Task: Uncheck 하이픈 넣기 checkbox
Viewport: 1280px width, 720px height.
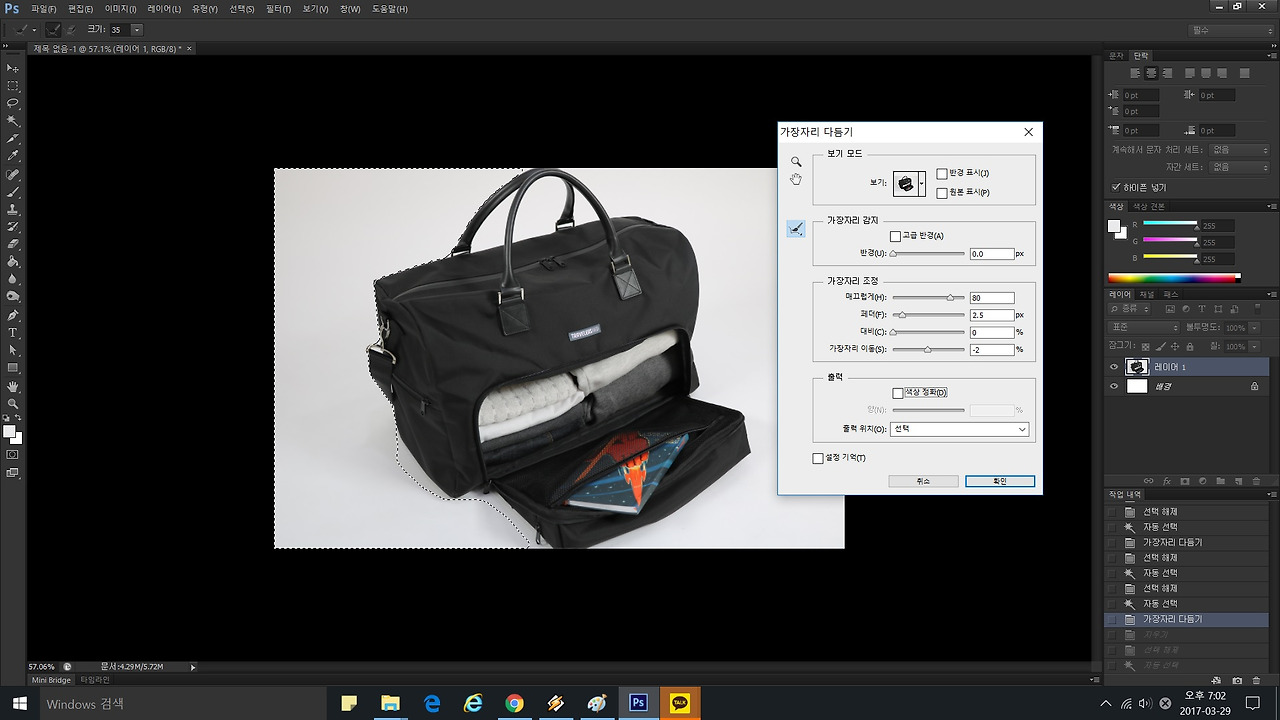Action: pyautogui.click(x=1116, y=187)
